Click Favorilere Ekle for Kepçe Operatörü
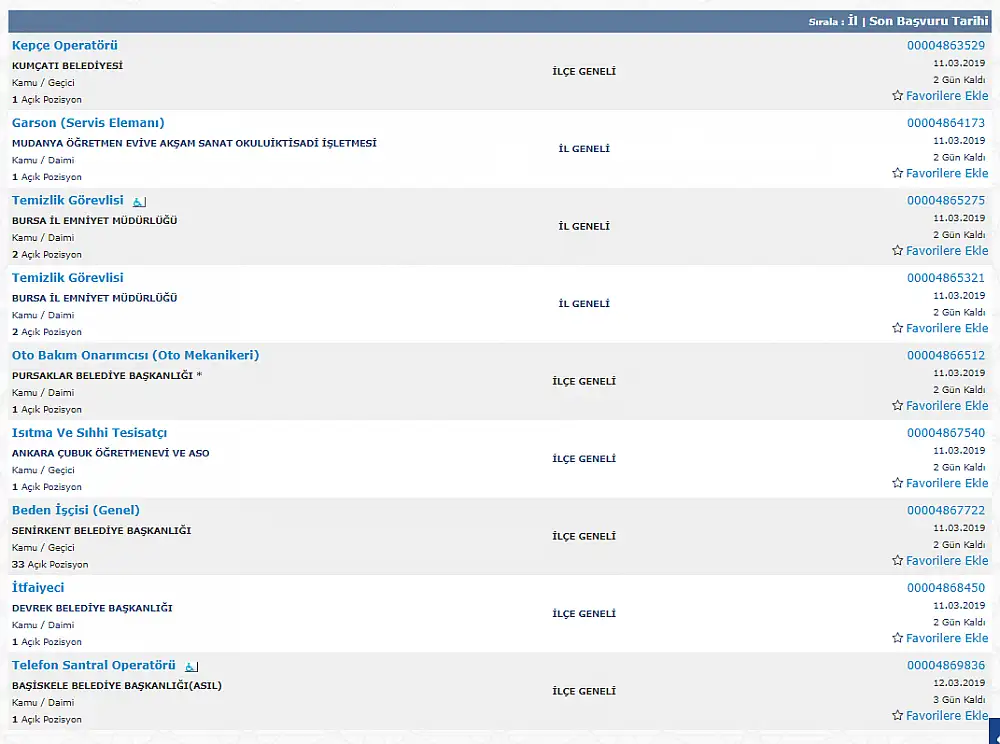The height and width of the screenshot is (744, 1000). point(947,96)
